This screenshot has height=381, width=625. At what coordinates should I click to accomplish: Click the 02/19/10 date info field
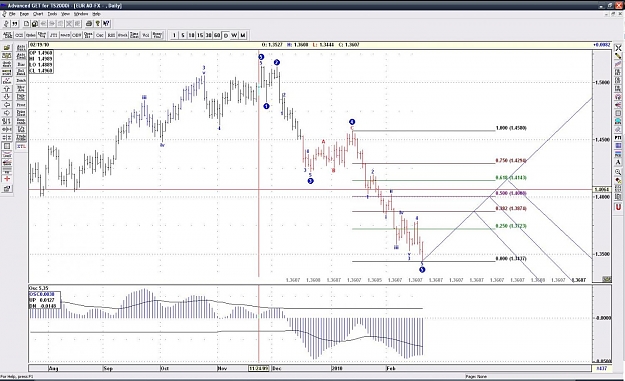click(39, 45)
